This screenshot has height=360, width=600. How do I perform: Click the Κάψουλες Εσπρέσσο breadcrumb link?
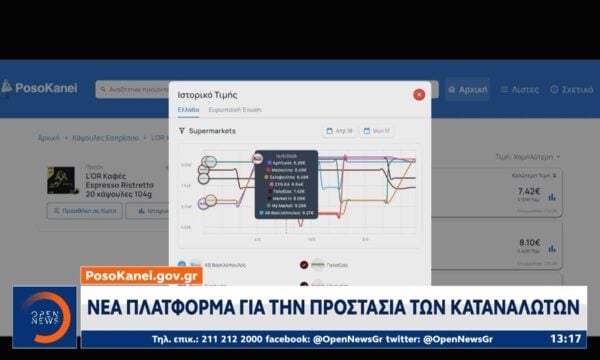tap(106, 138)
